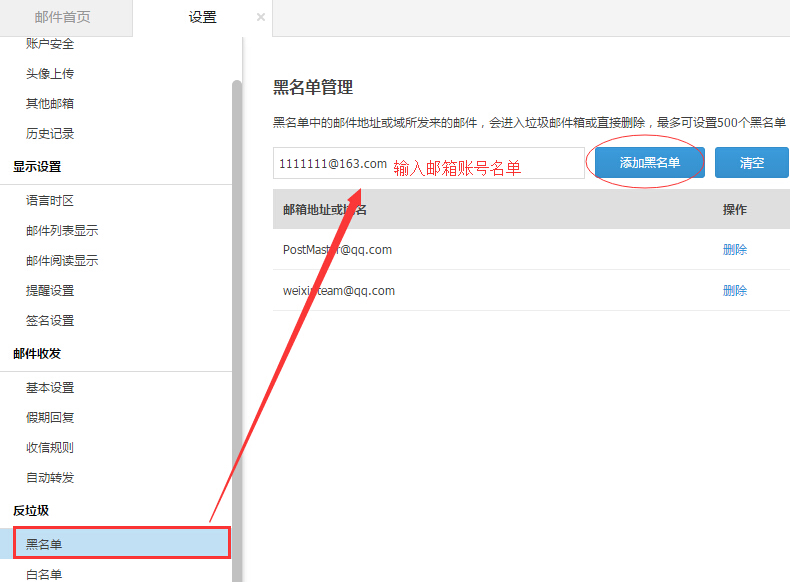The height and width of the screenshot is (582, 790).
Task: Select 语言时区 under display settings
Action: pyautogui.click(x=50, y=201)
